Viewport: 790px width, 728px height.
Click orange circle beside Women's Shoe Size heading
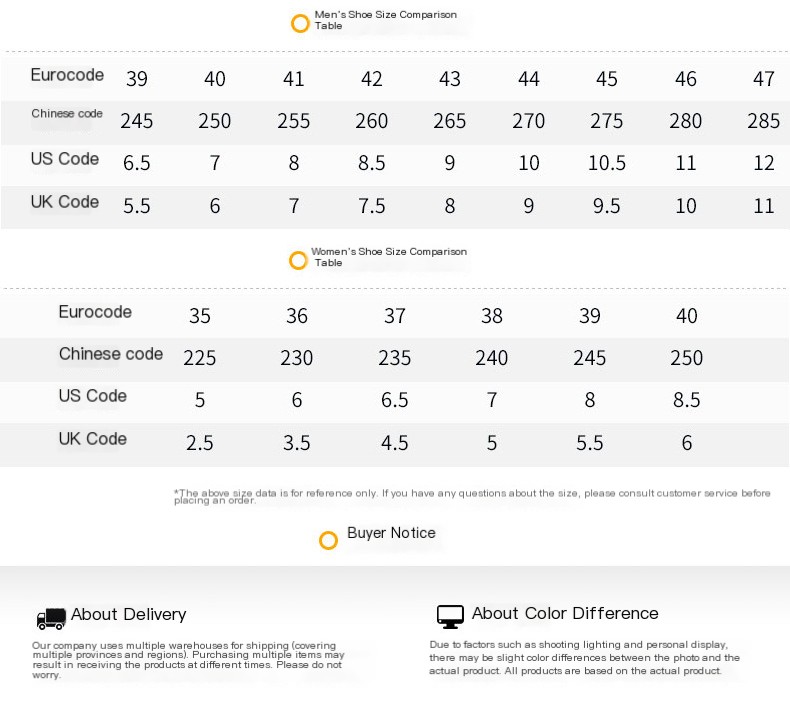298,261
